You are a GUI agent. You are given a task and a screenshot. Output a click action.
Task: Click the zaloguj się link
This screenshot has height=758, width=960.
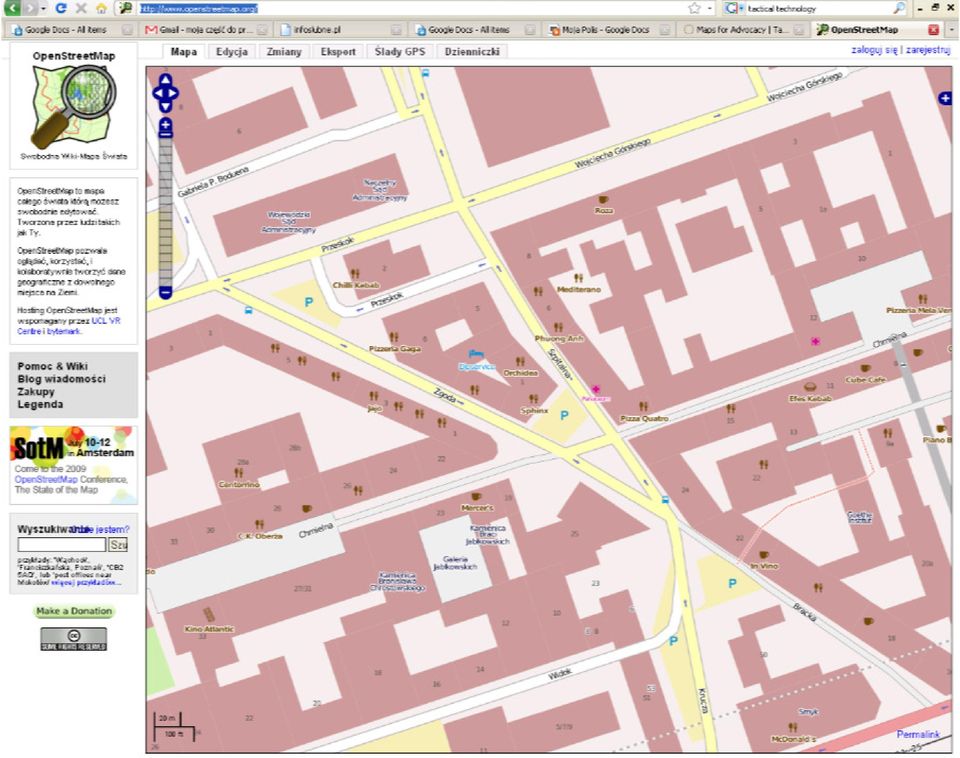874,50
